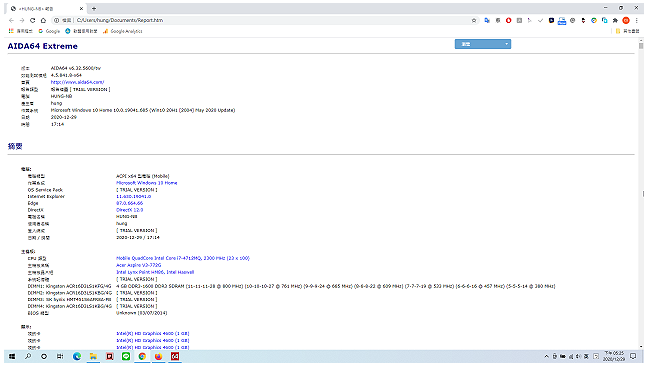
Task: Open File Explorer from the taskbar
Action: click(x=93, y=356)
